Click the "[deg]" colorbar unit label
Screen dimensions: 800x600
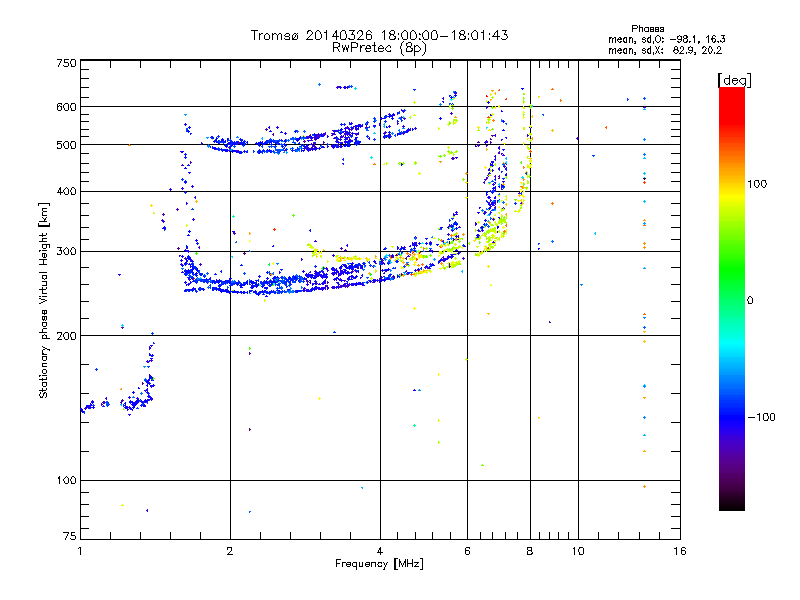pyautogui.click(x=734, y=80)
